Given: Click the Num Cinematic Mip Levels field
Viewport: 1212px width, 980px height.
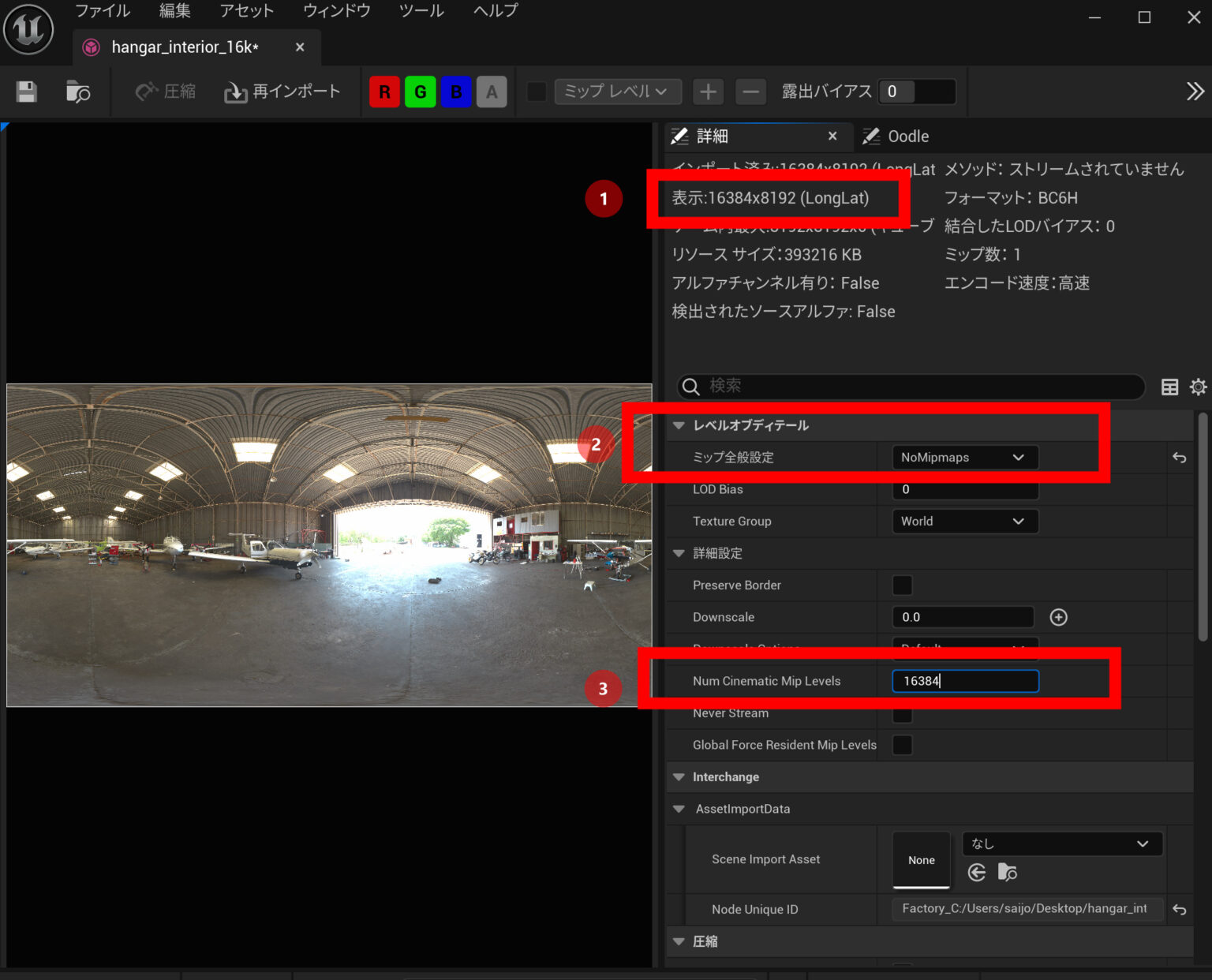Looking at the screenshot, I should pyautogui.click(x=964, y=680).
